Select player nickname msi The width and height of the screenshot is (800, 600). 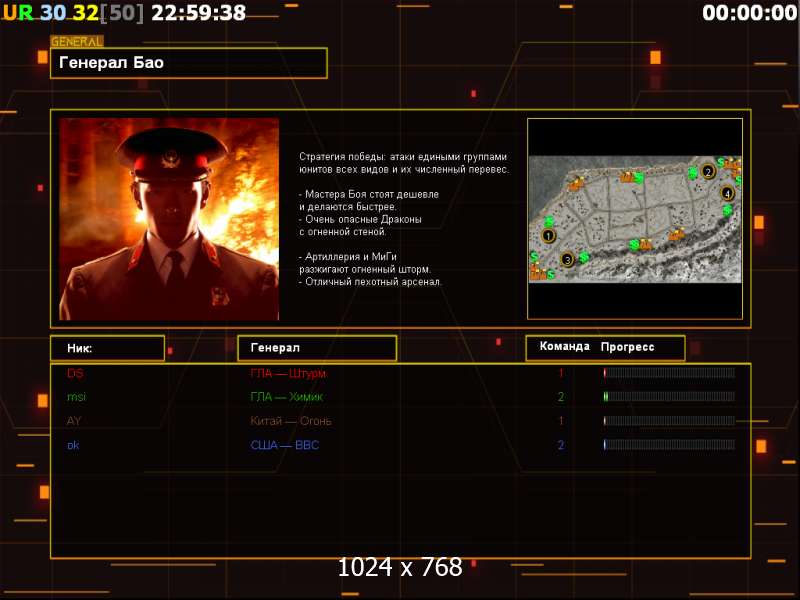(77, 396)
